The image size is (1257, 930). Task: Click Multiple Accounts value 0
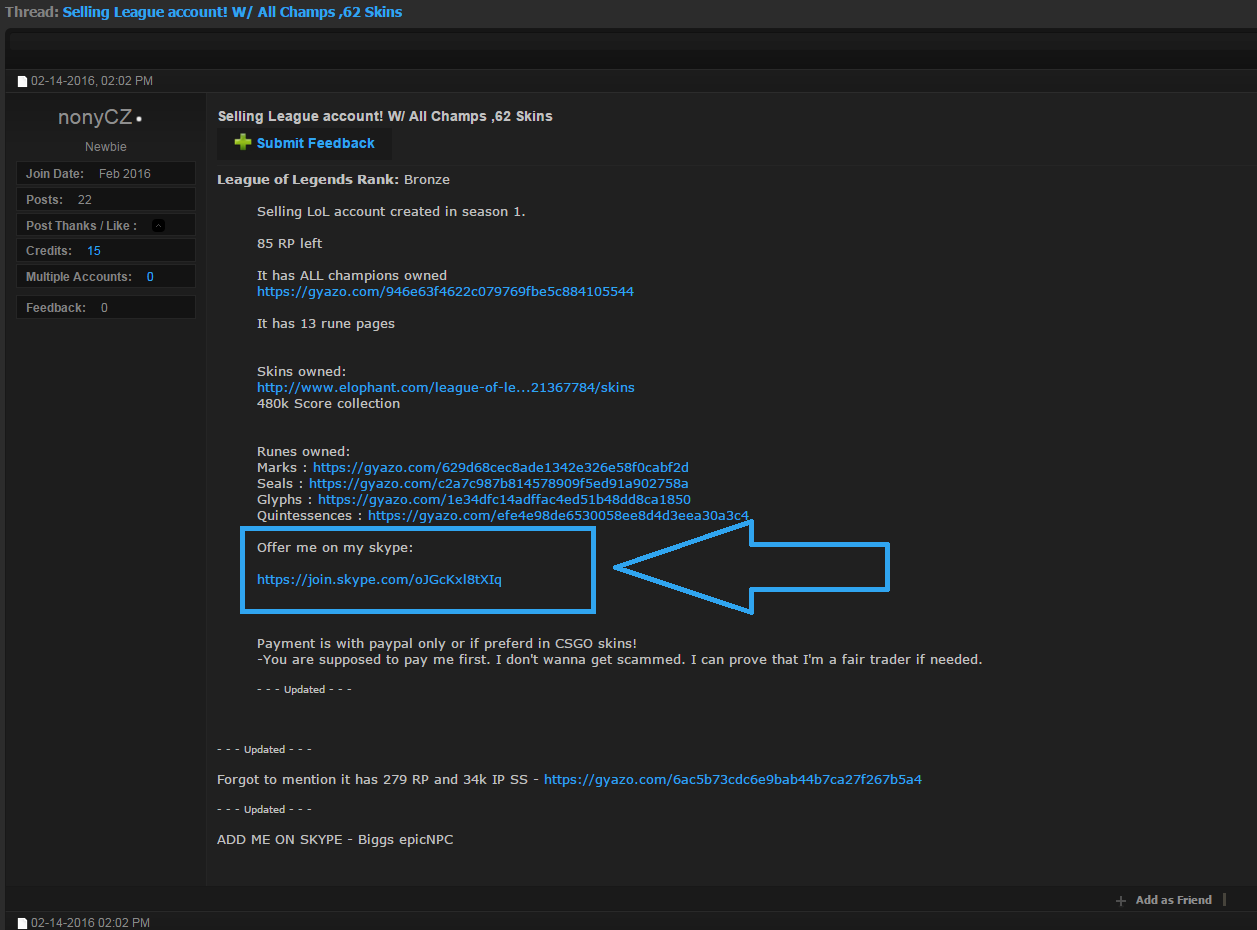pyautogui.click(x=150, y=277)
